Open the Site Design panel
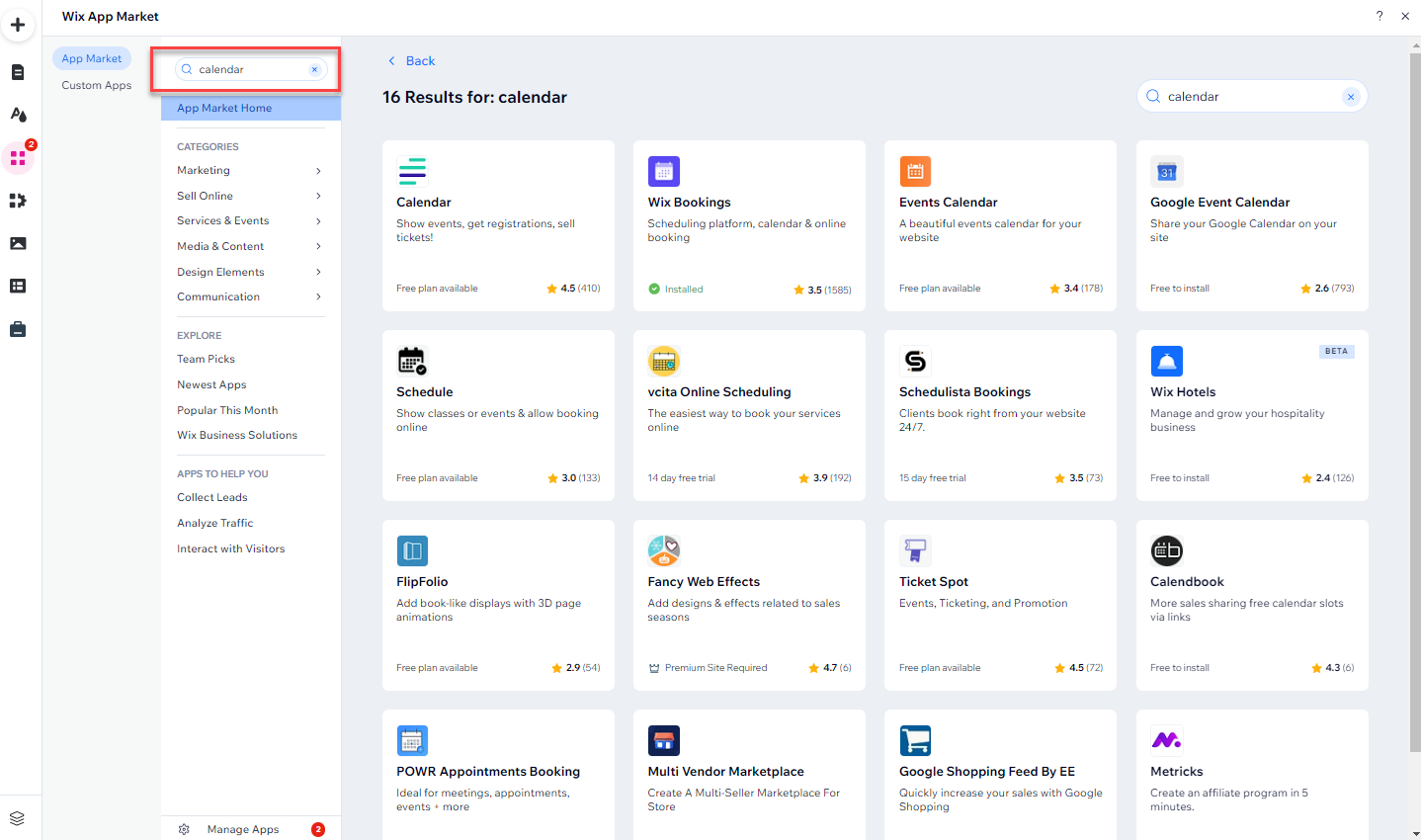Image resolution: width=1421 pixels, height=840 pixels. tap(18, 114)
